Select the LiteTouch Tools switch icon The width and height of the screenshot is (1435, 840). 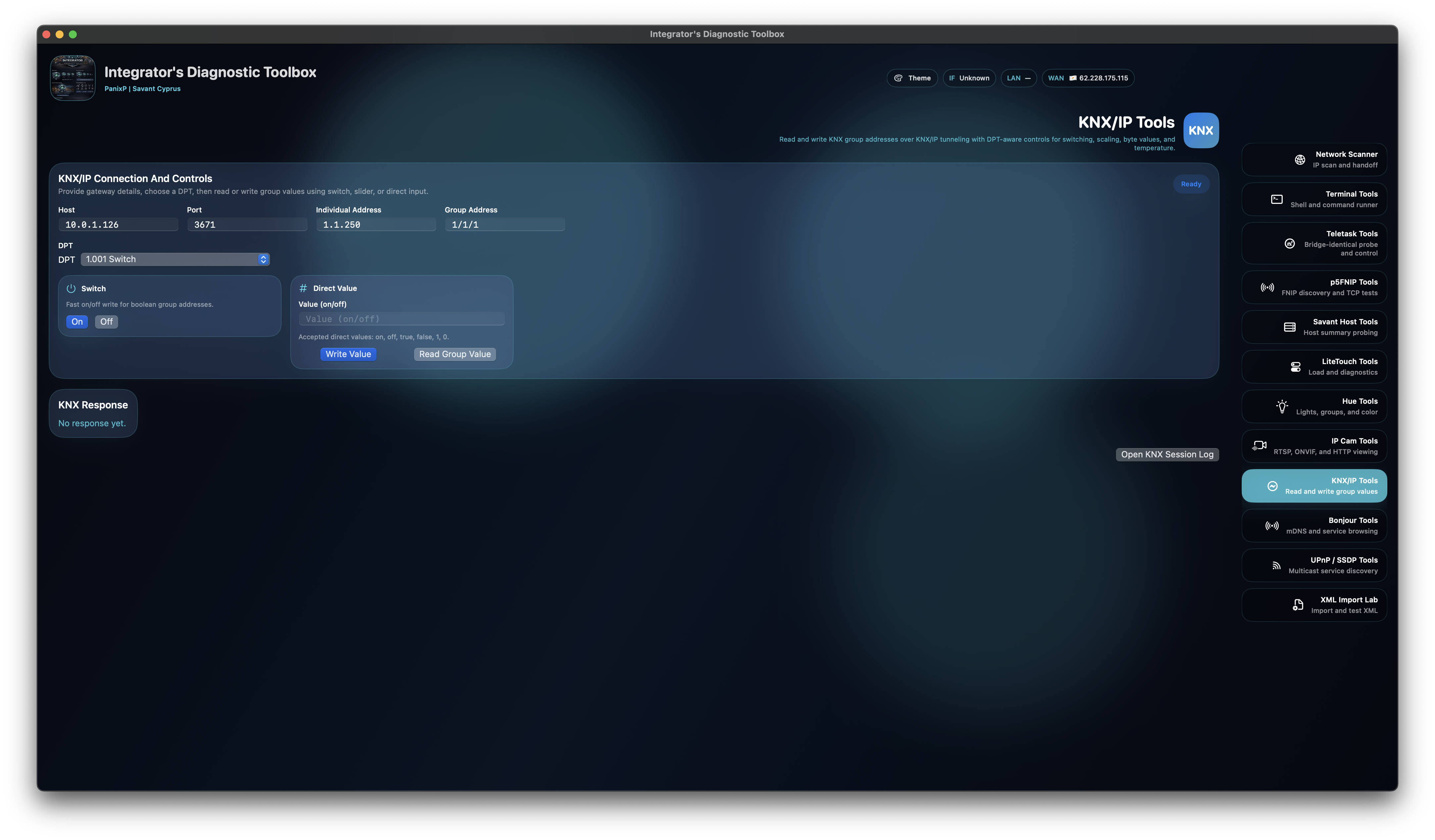point(1295,367)
